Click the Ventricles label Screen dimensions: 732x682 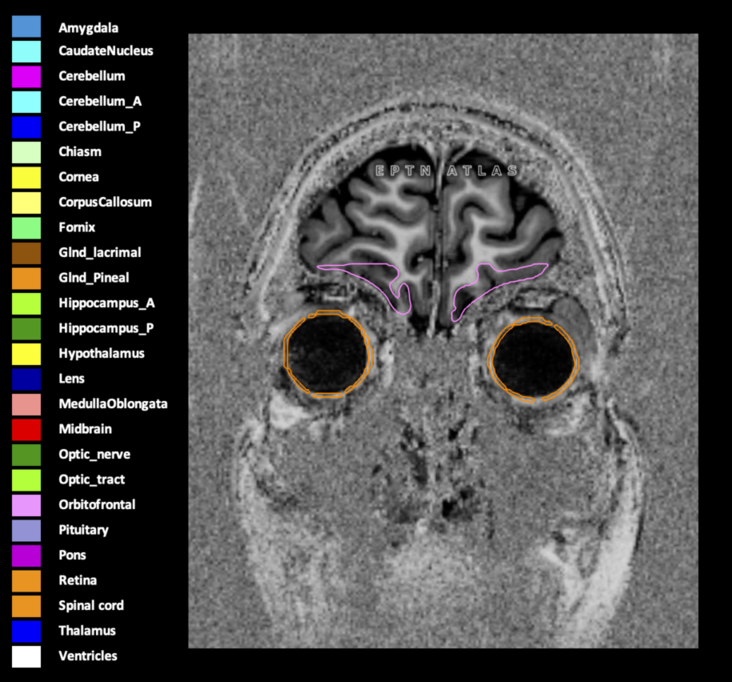coord(88,656)
